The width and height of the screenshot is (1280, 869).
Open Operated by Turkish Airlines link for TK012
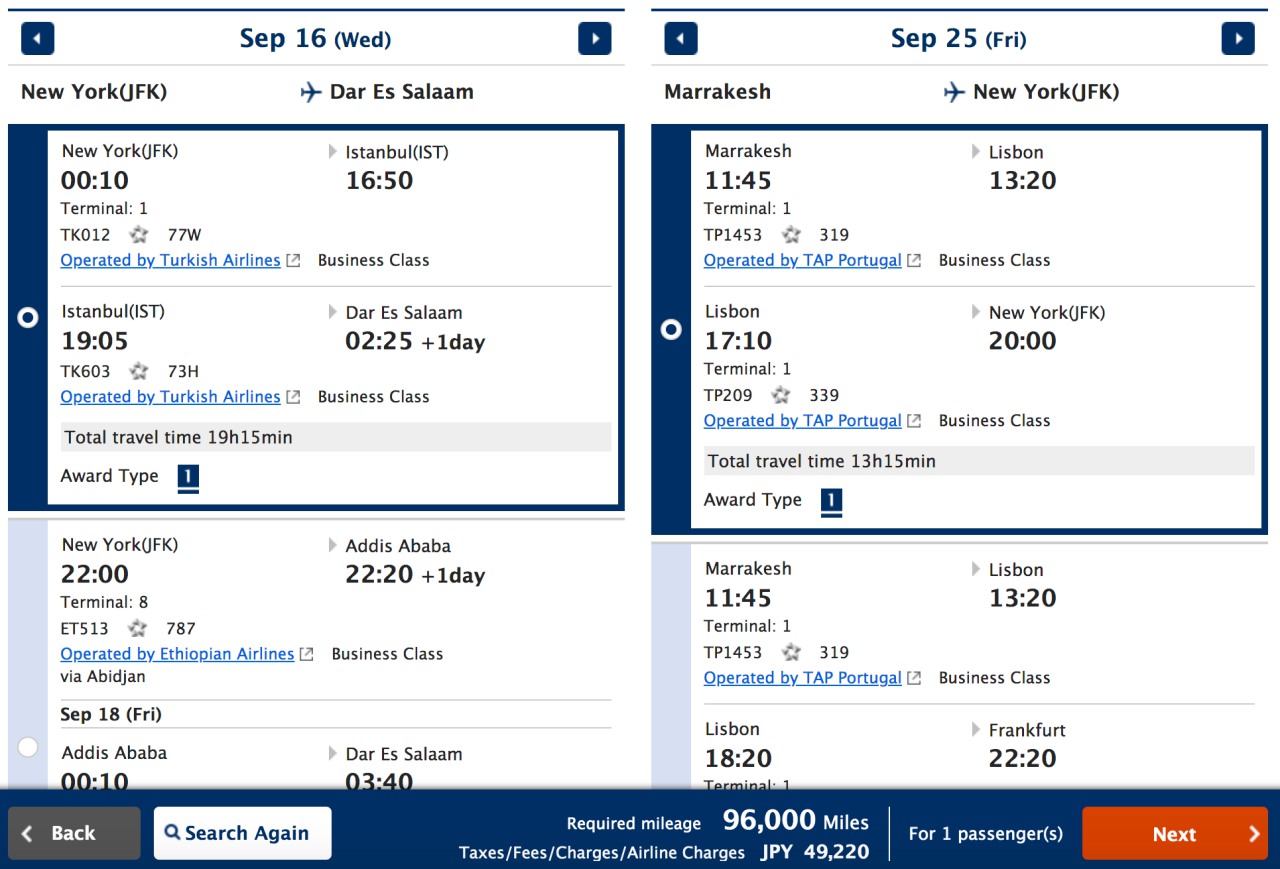[x=170, y=260]
